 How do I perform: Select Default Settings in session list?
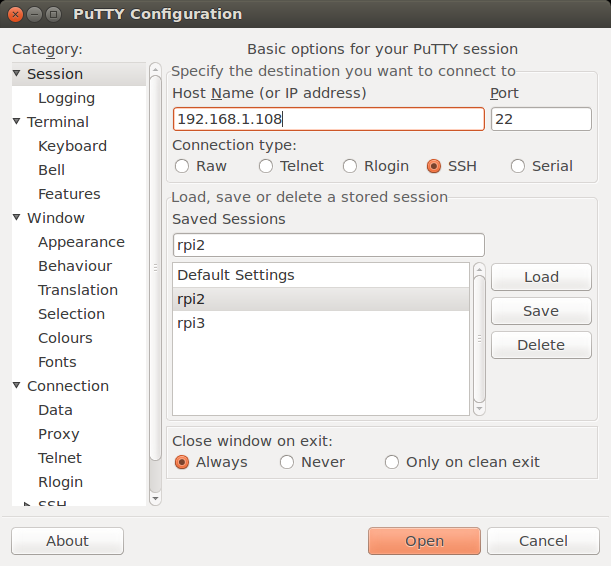tap(321, 275)
